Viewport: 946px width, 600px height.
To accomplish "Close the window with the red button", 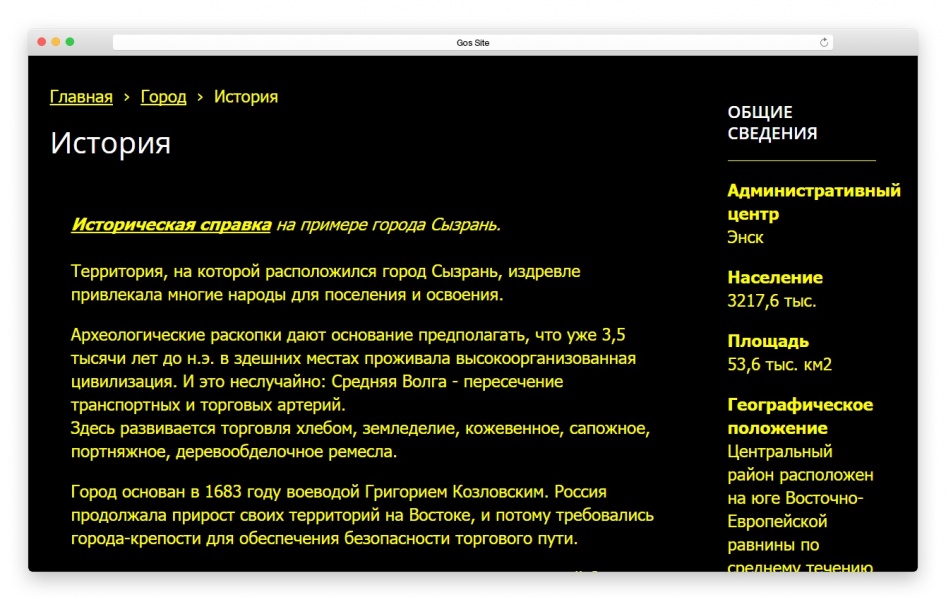I will tap(42, 42).
